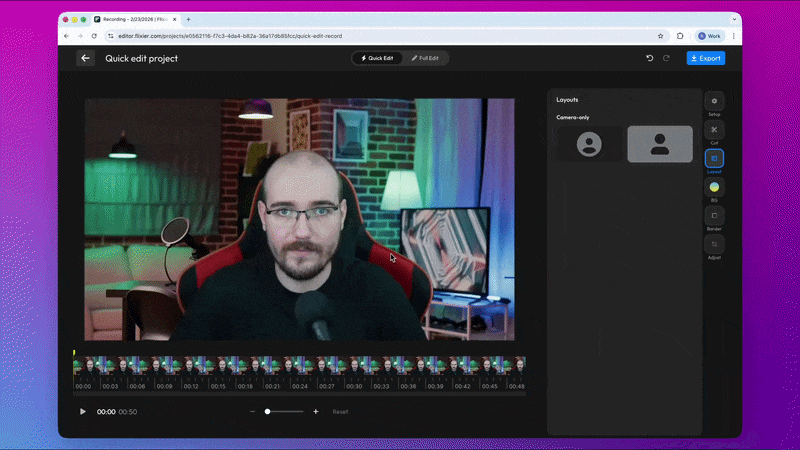Play the video preview

click(x=83, y=411)
